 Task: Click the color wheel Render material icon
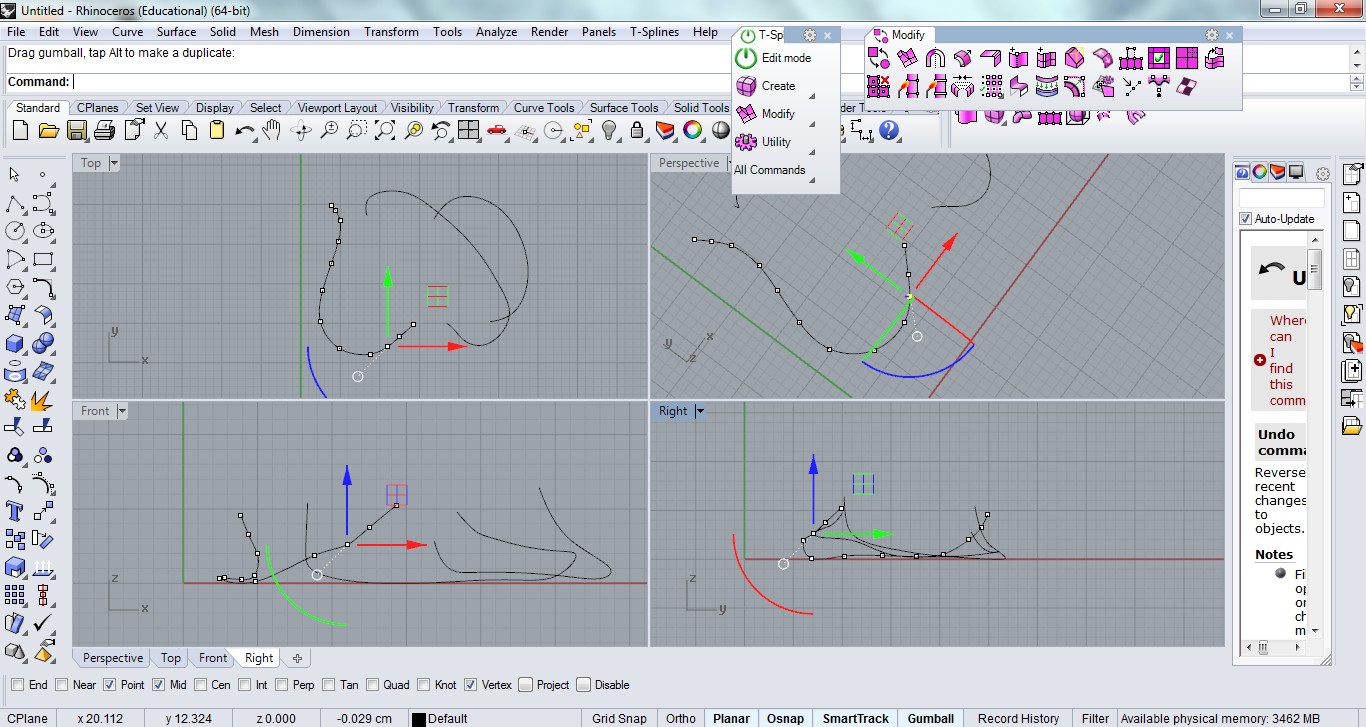pos(692,130)
